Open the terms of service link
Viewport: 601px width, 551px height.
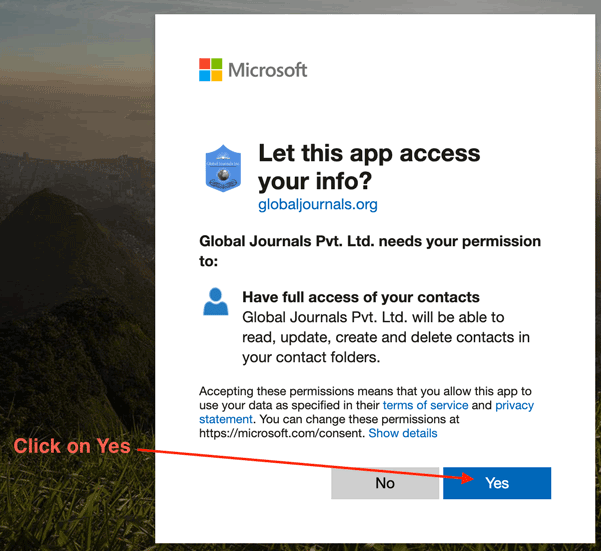425,405
